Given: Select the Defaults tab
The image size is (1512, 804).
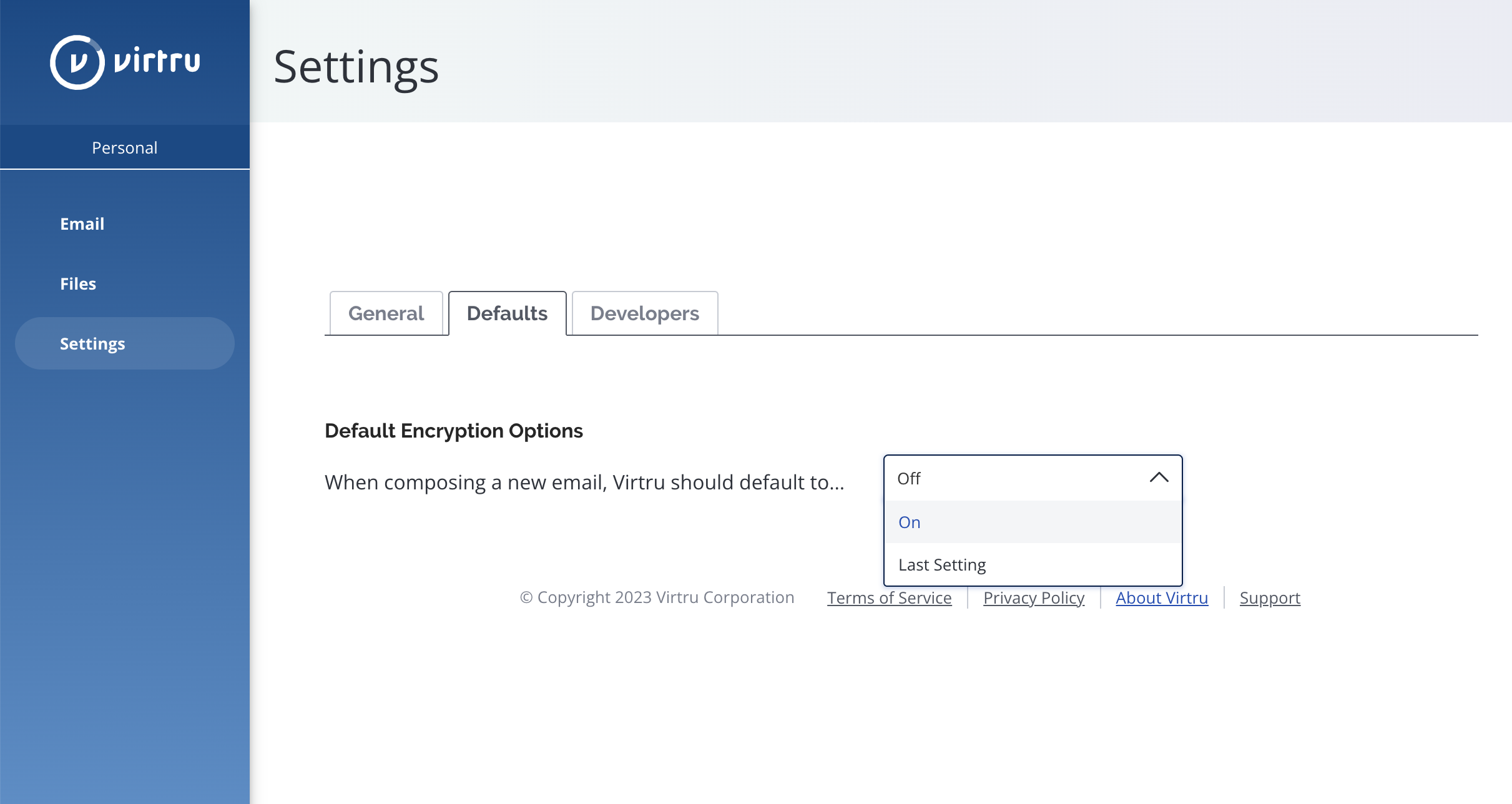Looking at the screenshot, I should pos(507,313).
